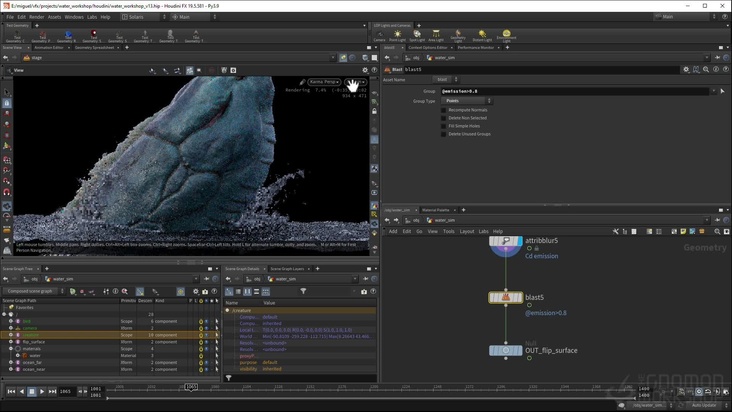Image resolution: width=732 pixels, height=412 pixels.
Task: Click the current frame number field
Action: (66, 391)
